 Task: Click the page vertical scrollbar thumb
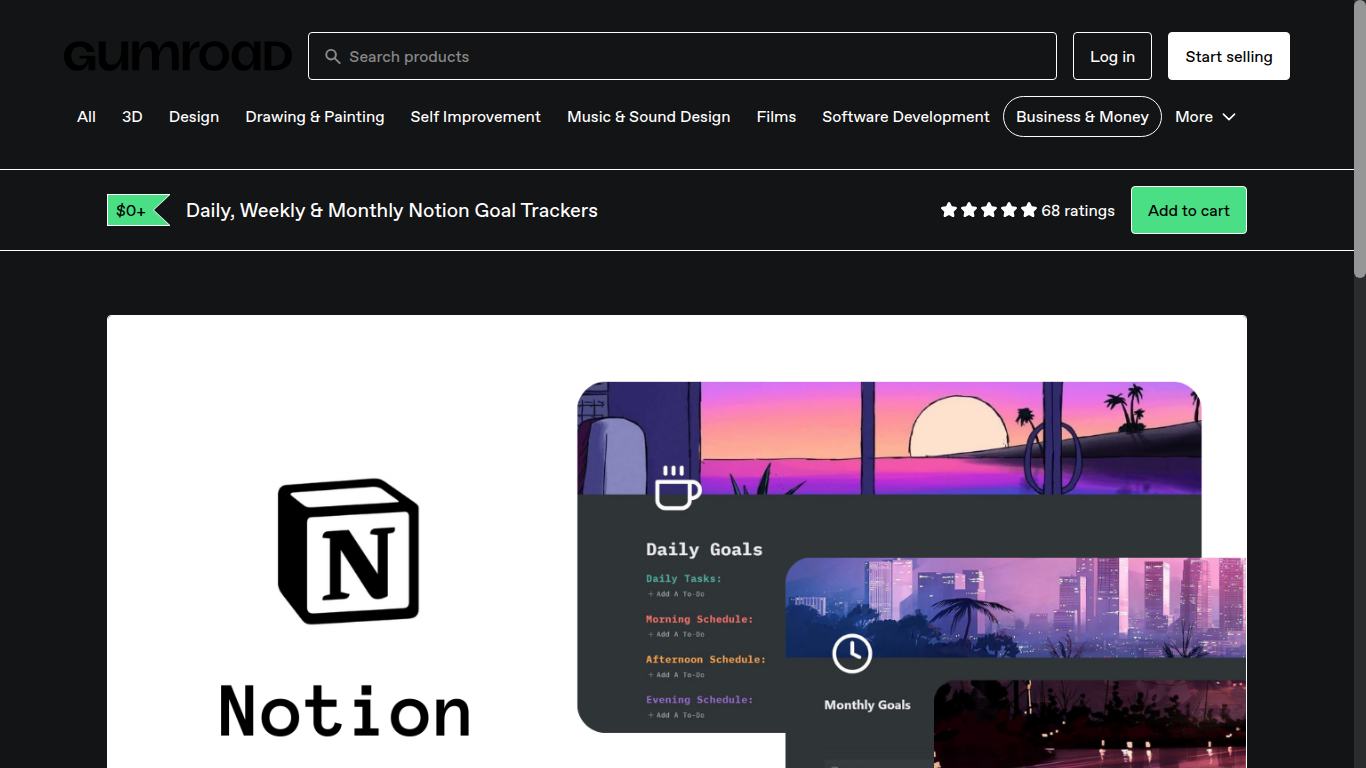pyautogui.click(x=1359, y=139)
